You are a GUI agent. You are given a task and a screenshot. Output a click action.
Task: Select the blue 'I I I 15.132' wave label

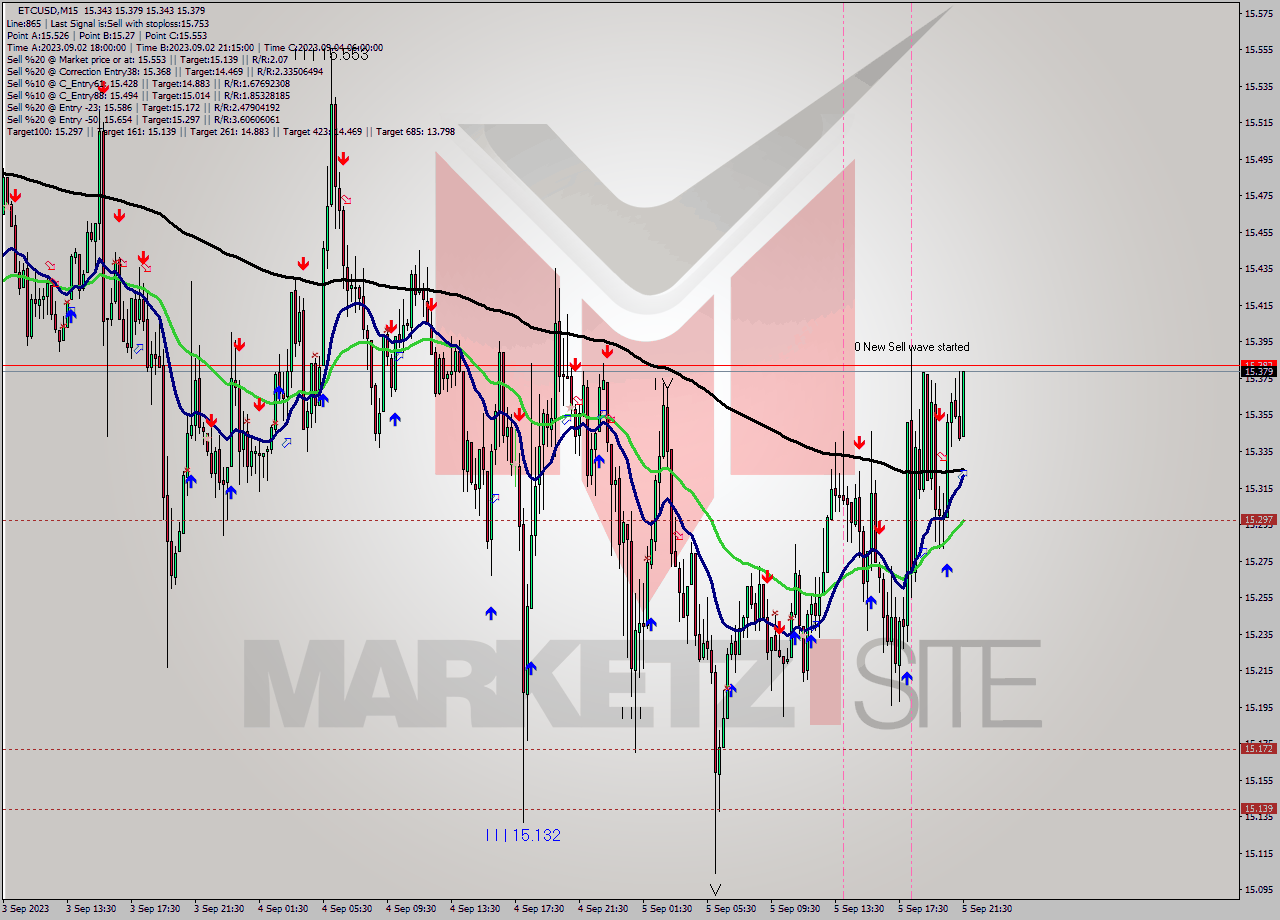[522, 835]
